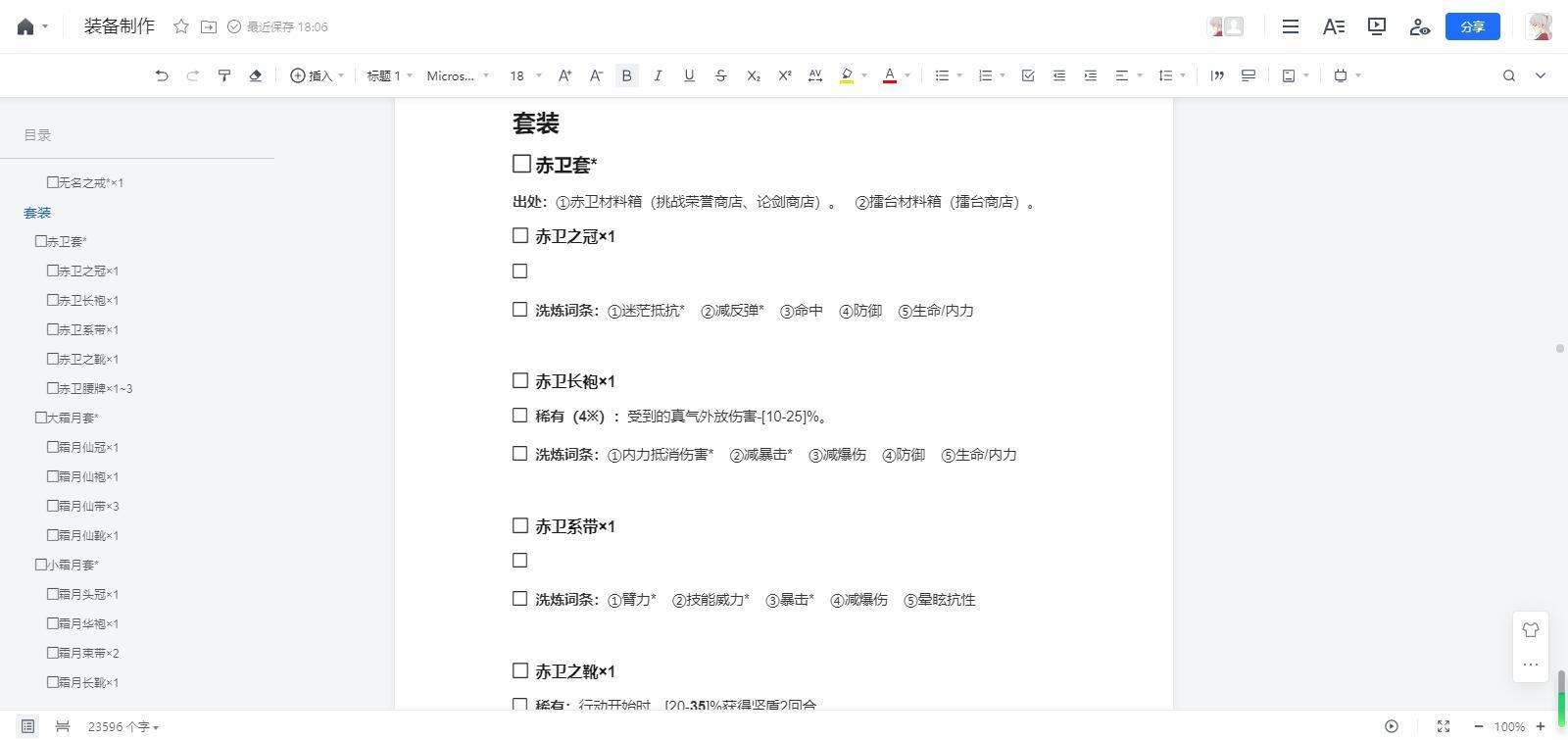Image resolution: width=1568 pixels, height=740 pixels.
Task: Open font color dropdown arrow
Action: coord(907,75)
